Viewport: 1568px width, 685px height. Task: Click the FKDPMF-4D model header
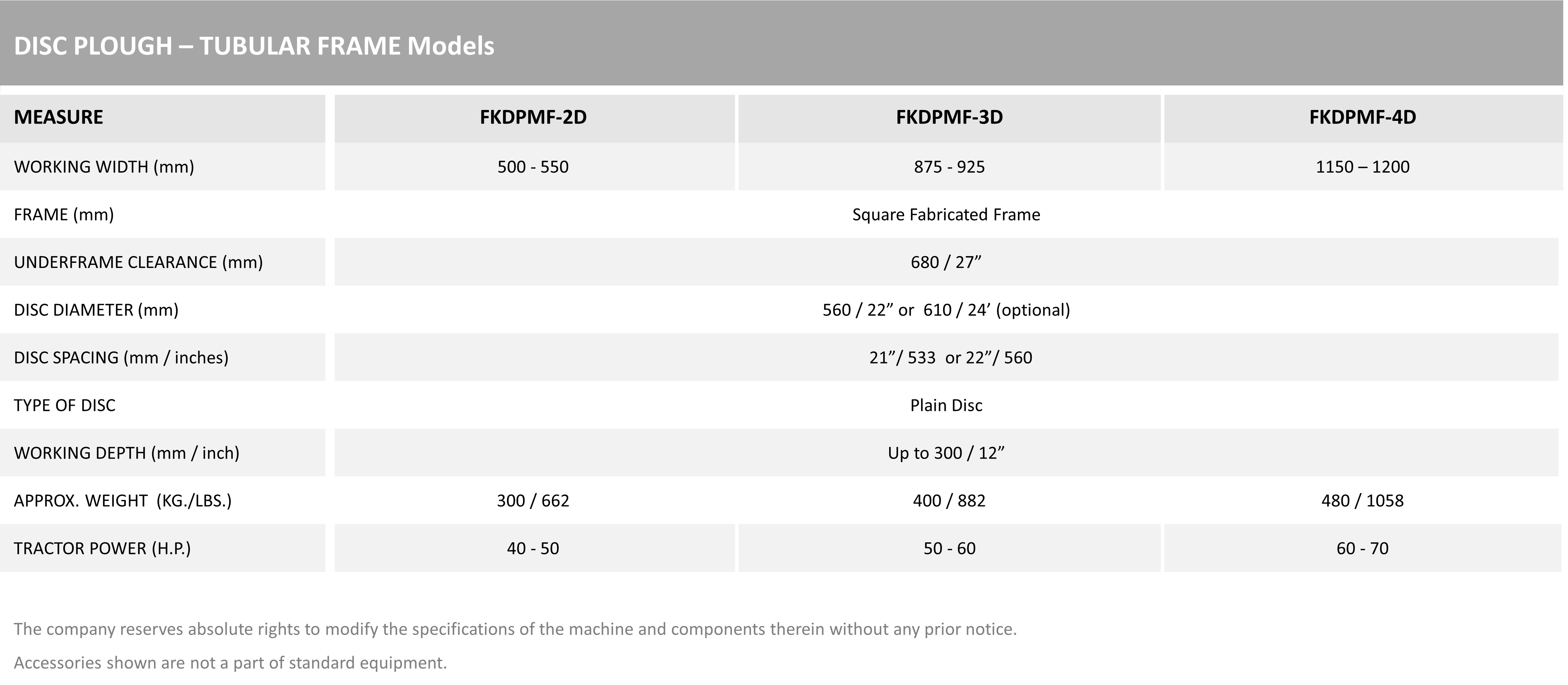[x=1362, y=117]
